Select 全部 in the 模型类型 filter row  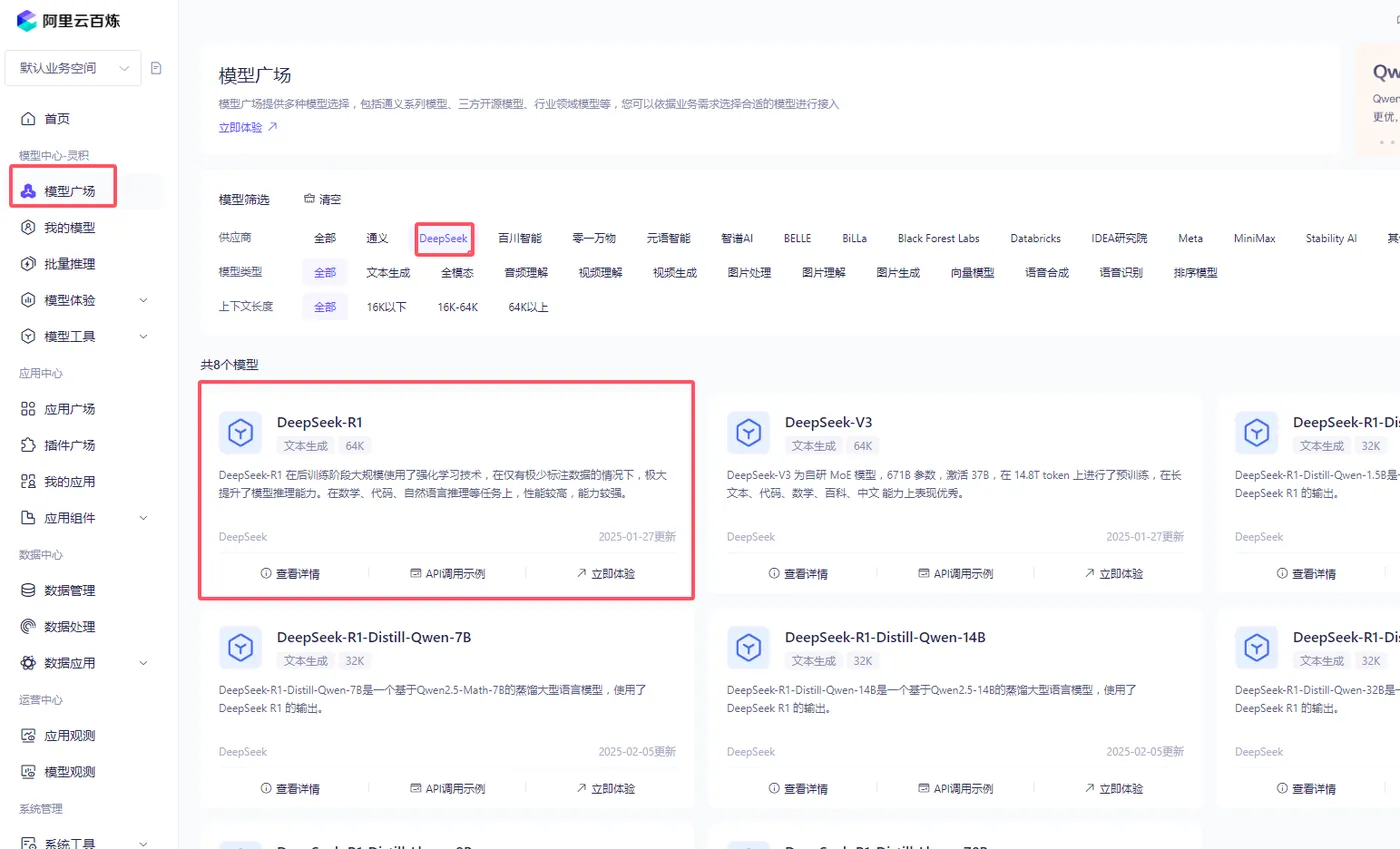tap(325, 272)
